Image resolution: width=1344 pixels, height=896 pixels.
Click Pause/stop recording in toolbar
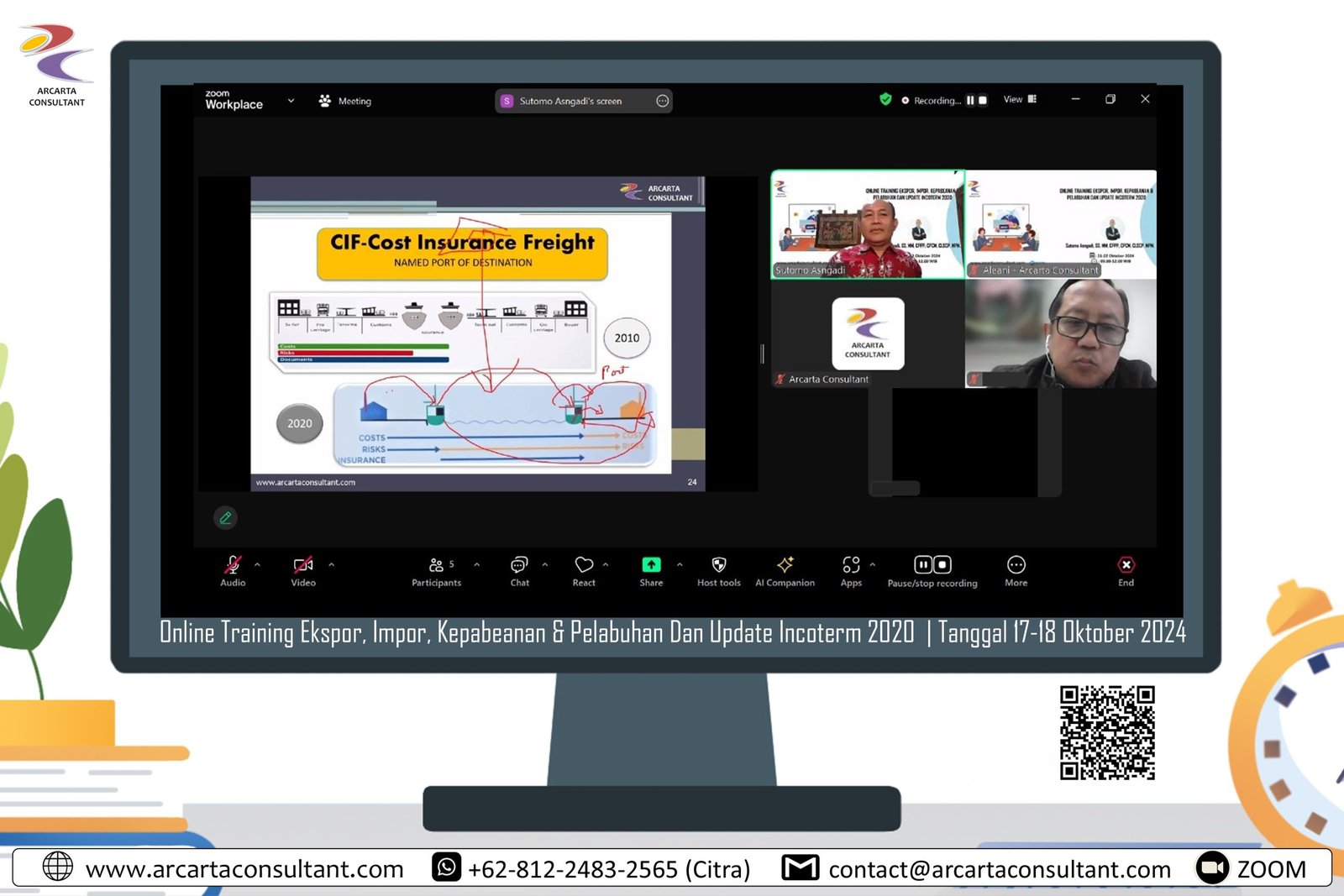[x=932, y=565]
